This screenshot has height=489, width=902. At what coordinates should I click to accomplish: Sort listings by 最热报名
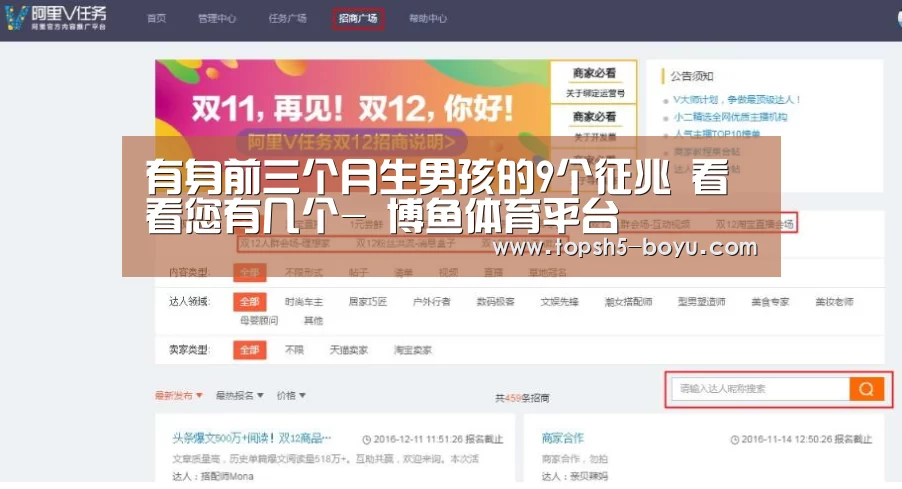[x=239, y=395]
